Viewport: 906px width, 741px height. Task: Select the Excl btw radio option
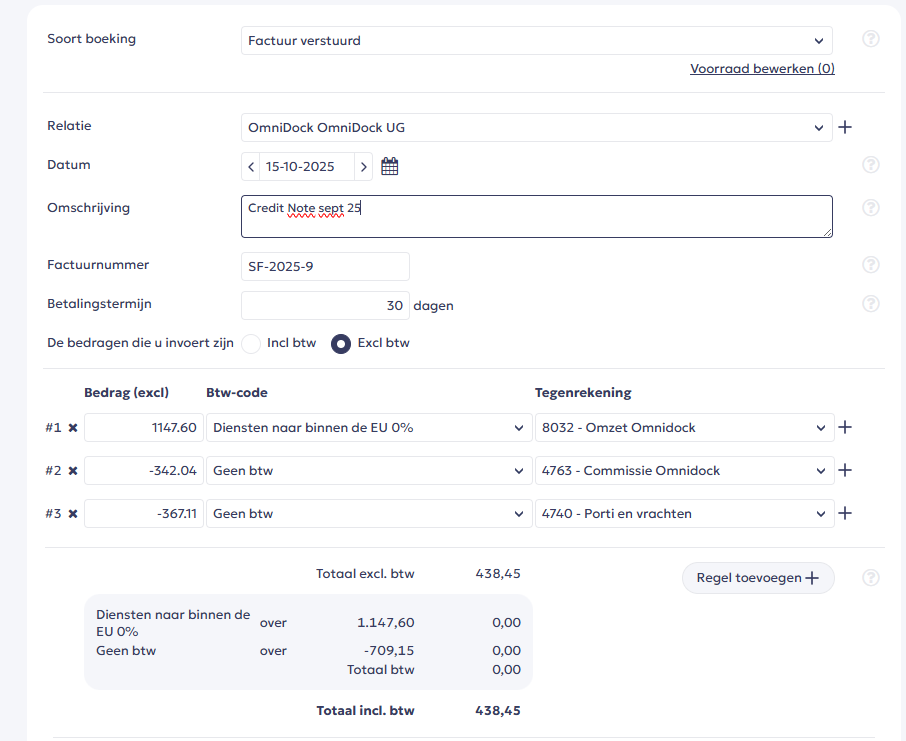tap(341, 343)
